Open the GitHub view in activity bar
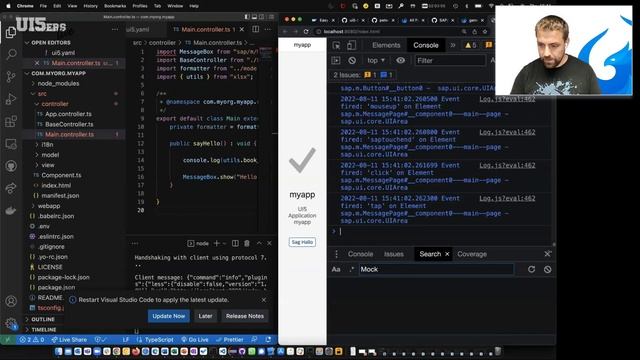640x360 pixels. click(x=11, y=166)
